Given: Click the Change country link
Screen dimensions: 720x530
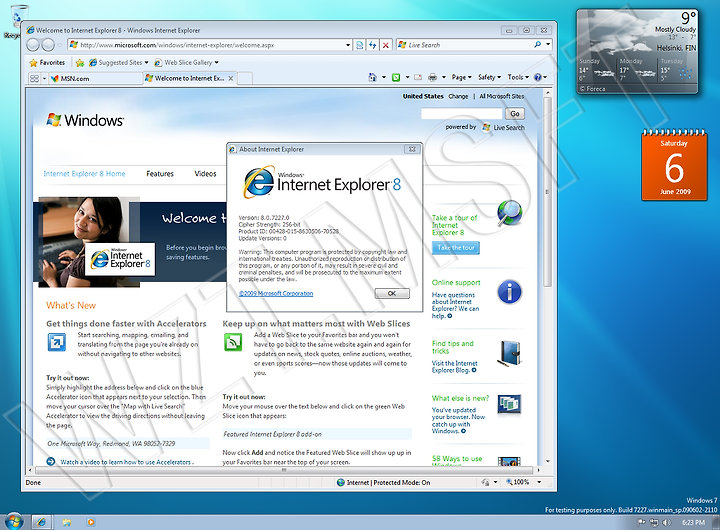Looking at the screenshot, I should 458,96.
